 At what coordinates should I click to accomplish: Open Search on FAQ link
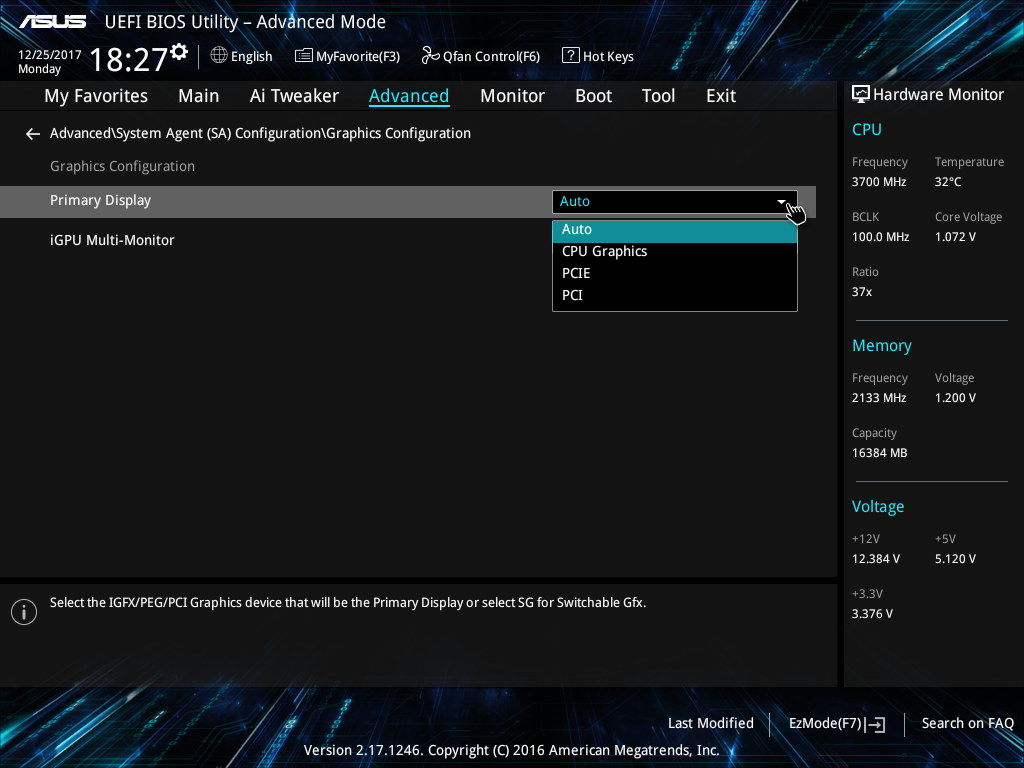[x=967, y=724]
